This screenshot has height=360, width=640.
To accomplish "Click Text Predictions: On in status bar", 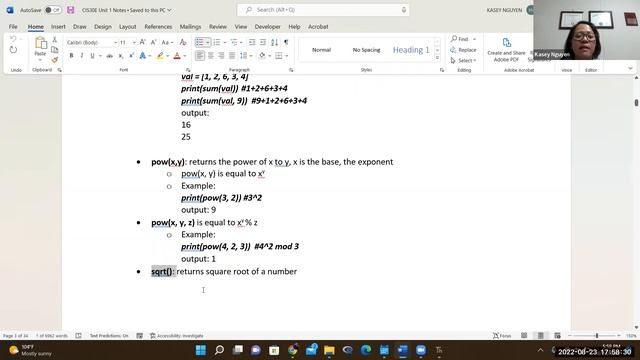I will 109,336.
